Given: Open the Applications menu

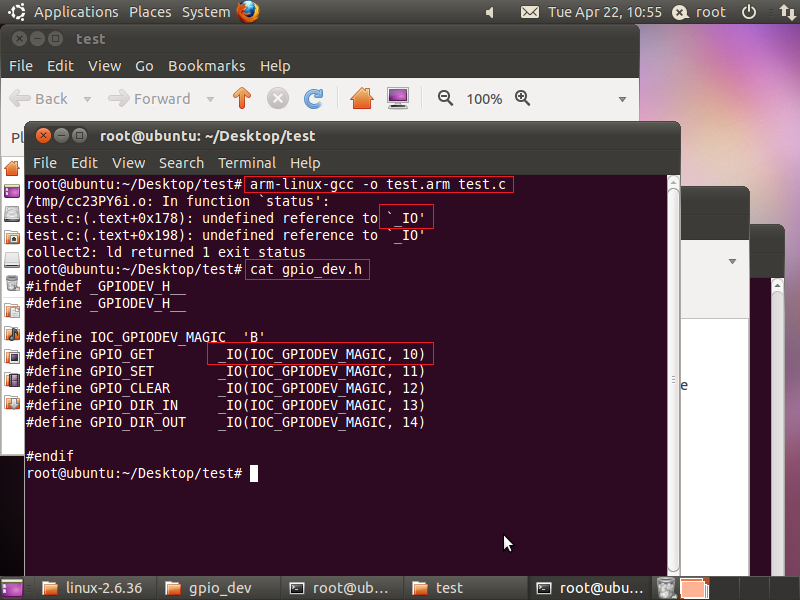Looking at the screenshot, I should tap(76, 12).
